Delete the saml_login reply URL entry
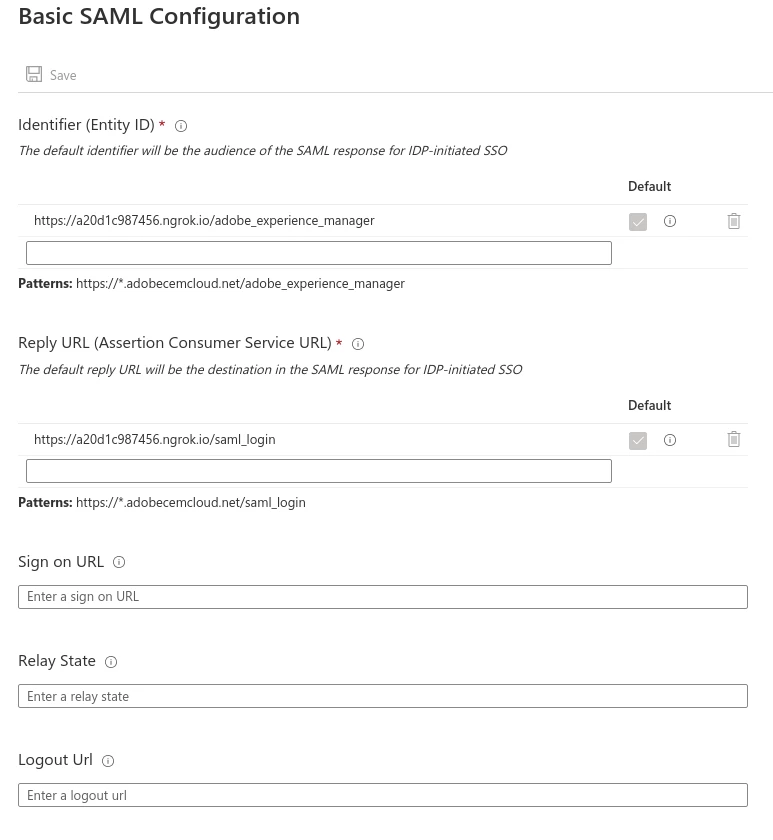Viewport: 773px width, 840px height. click(734, 439)
